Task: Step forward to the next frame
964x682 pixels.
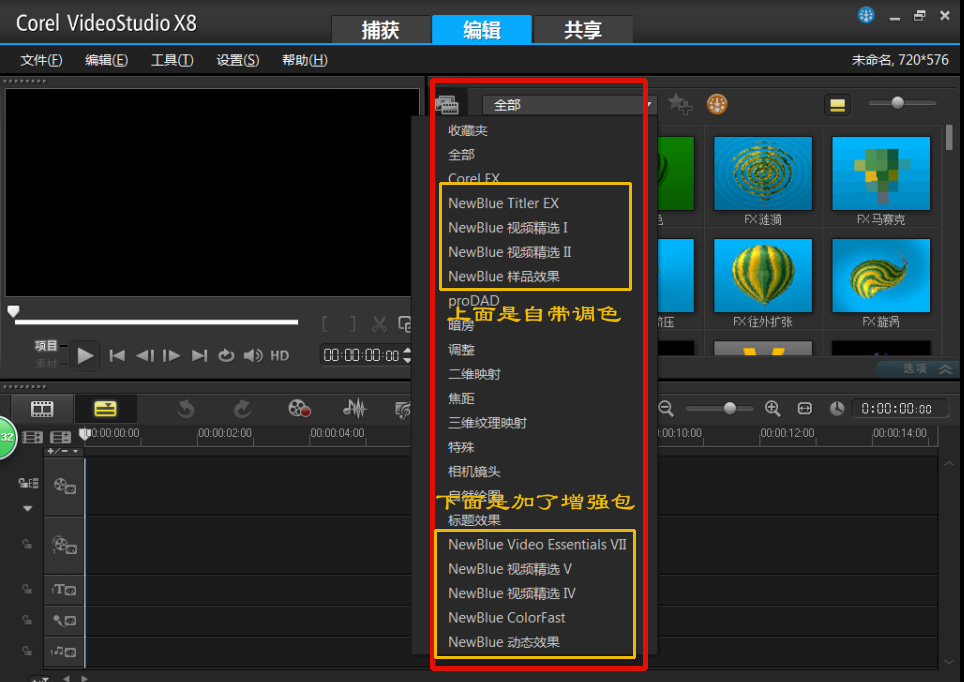Action: click(x=172, y=355)
